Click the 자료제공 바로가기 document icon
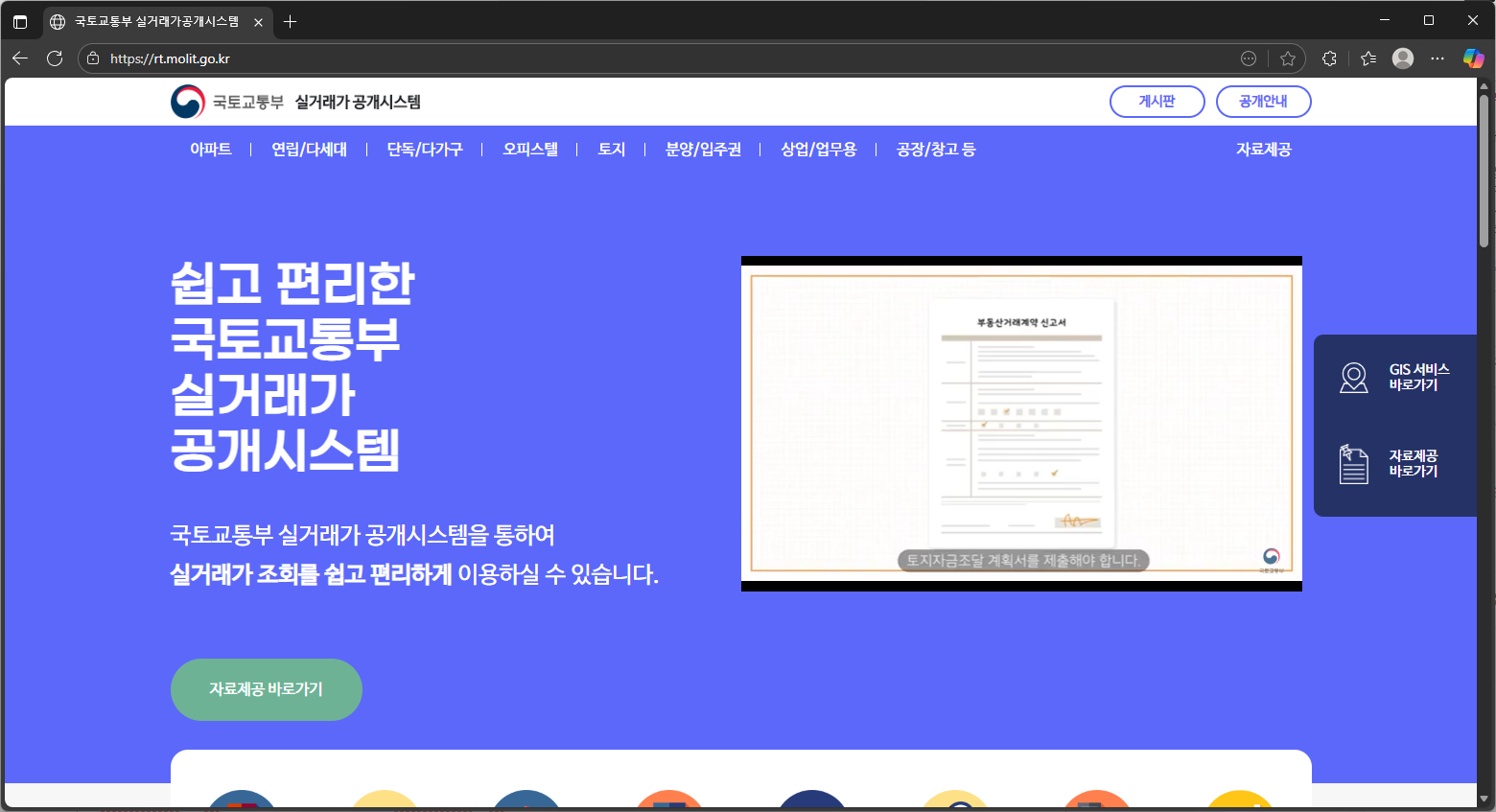 point(1353,464)
